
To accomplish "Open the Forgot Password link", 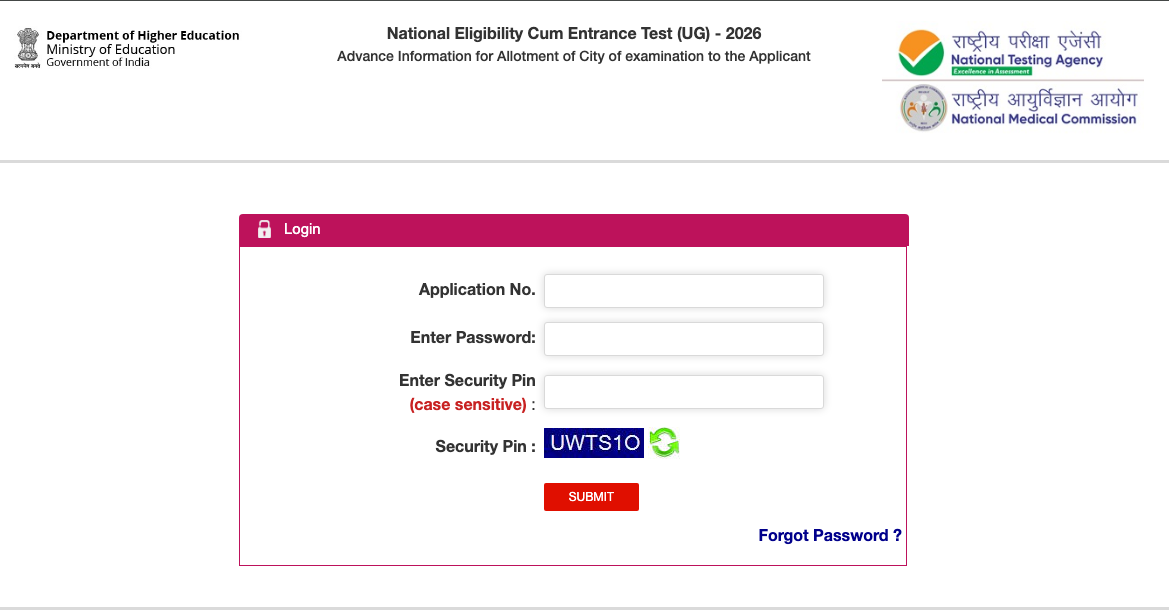I will [x=829, y=535].
